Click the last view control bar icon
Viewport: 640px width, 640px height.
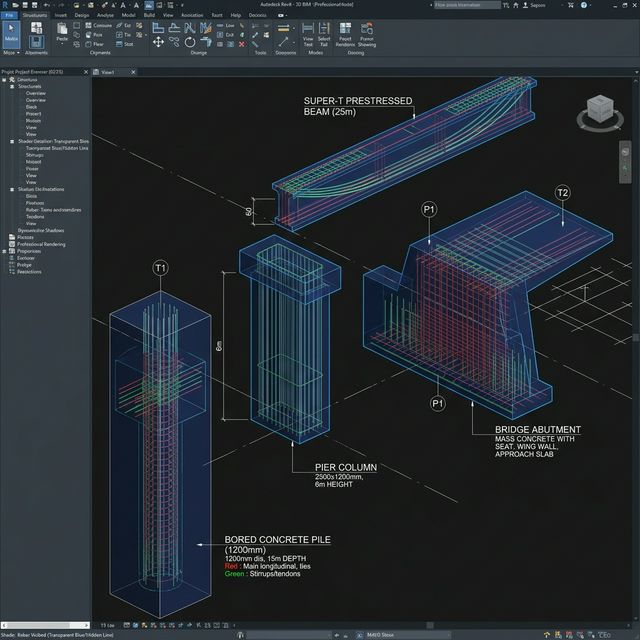(226, 625)
